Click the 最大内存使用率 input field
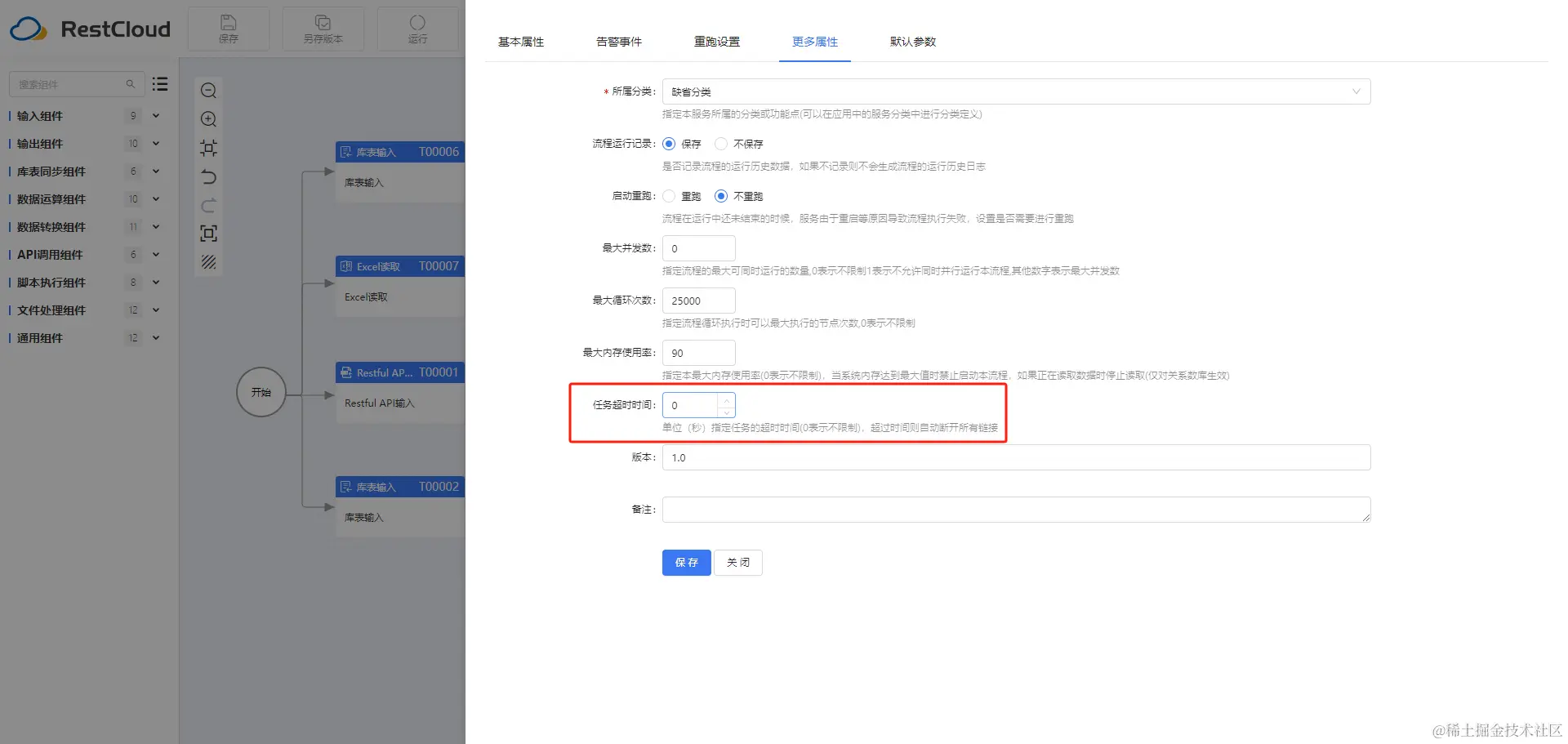The image size is (1568, 744). click(699, 353)
